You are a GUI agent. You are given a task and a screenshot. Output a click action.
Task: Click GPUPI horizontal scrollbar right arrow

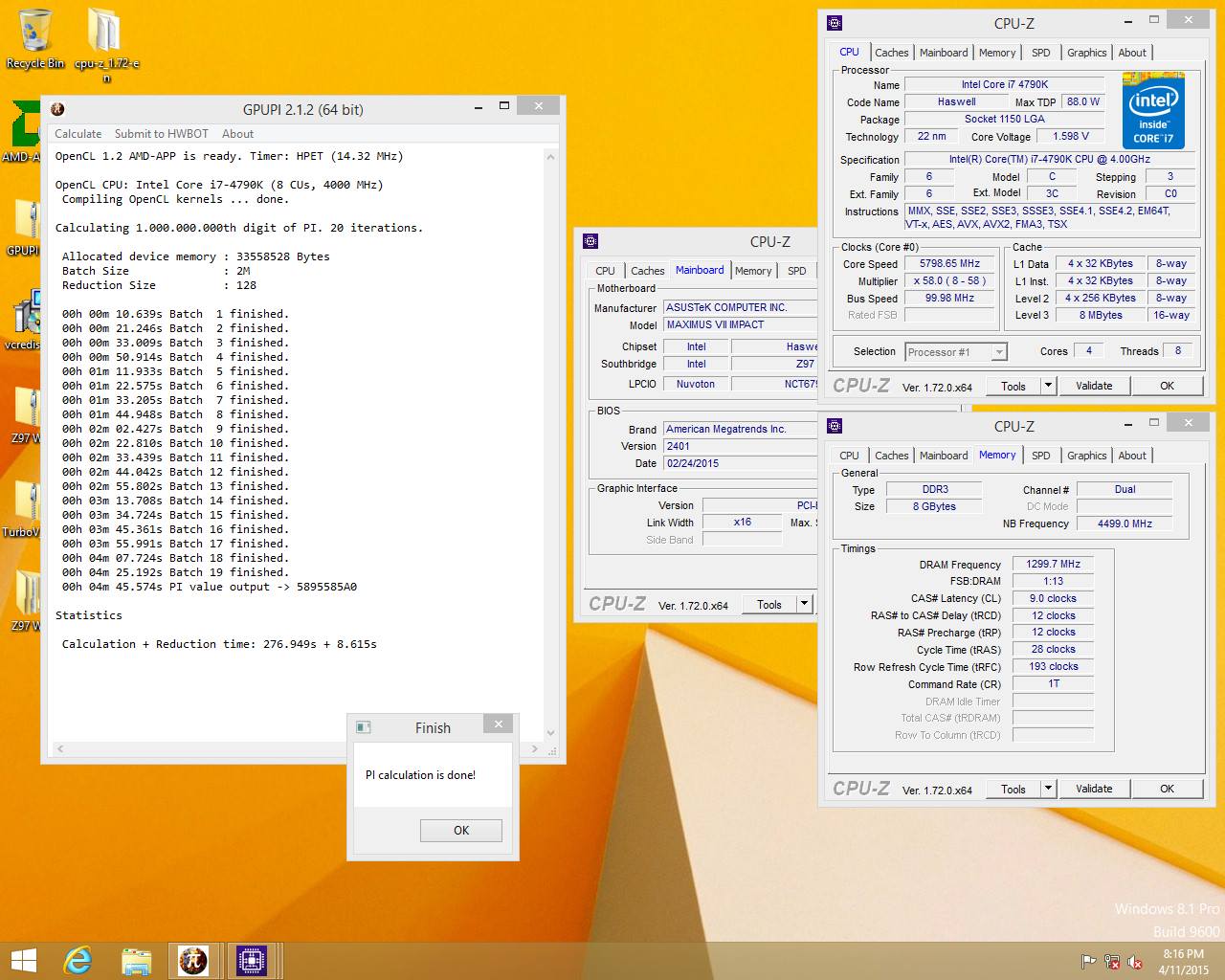point(535,748)
